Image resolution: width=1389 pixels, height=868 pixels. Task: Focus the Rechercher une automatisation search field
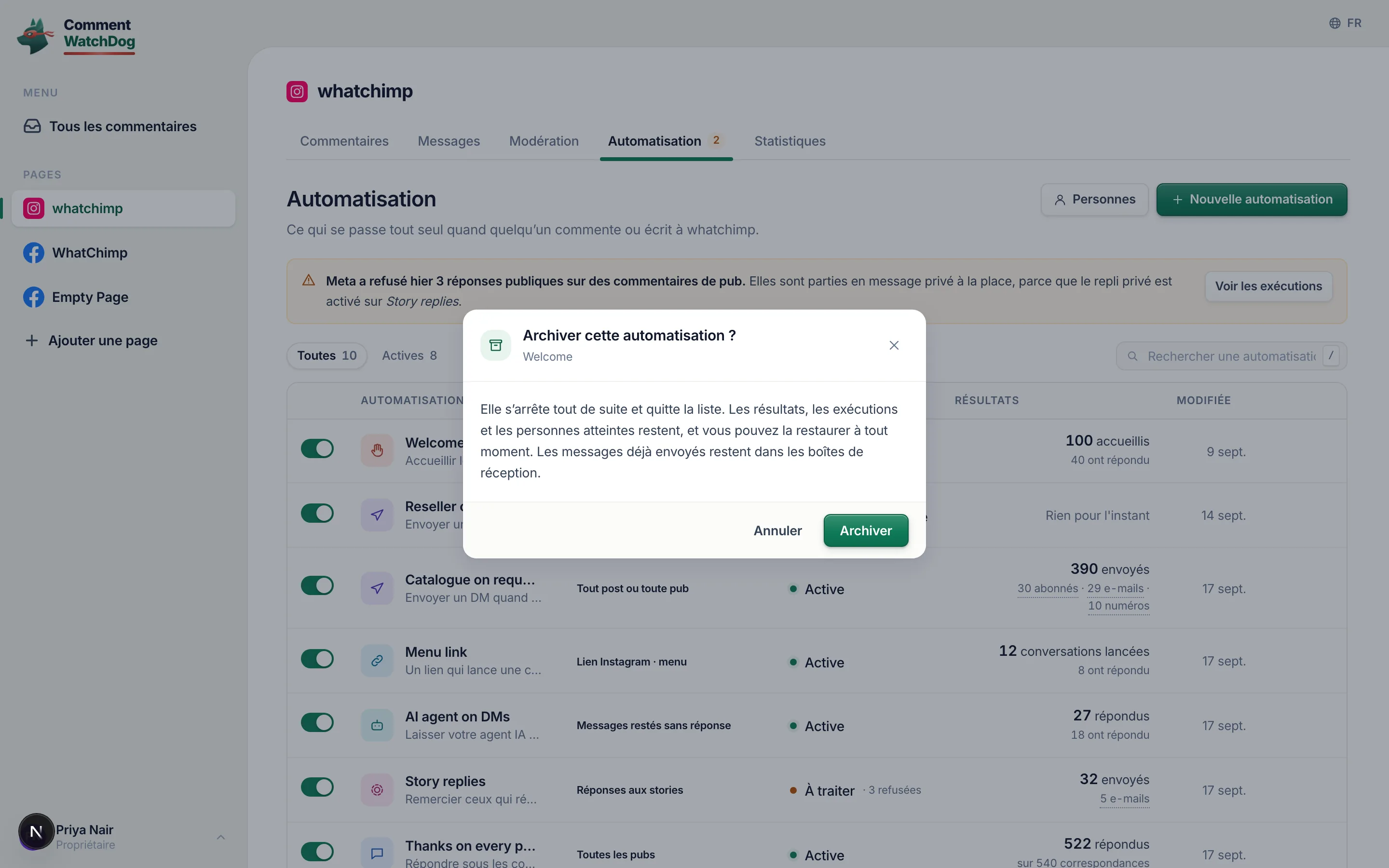click(1231, 356)
